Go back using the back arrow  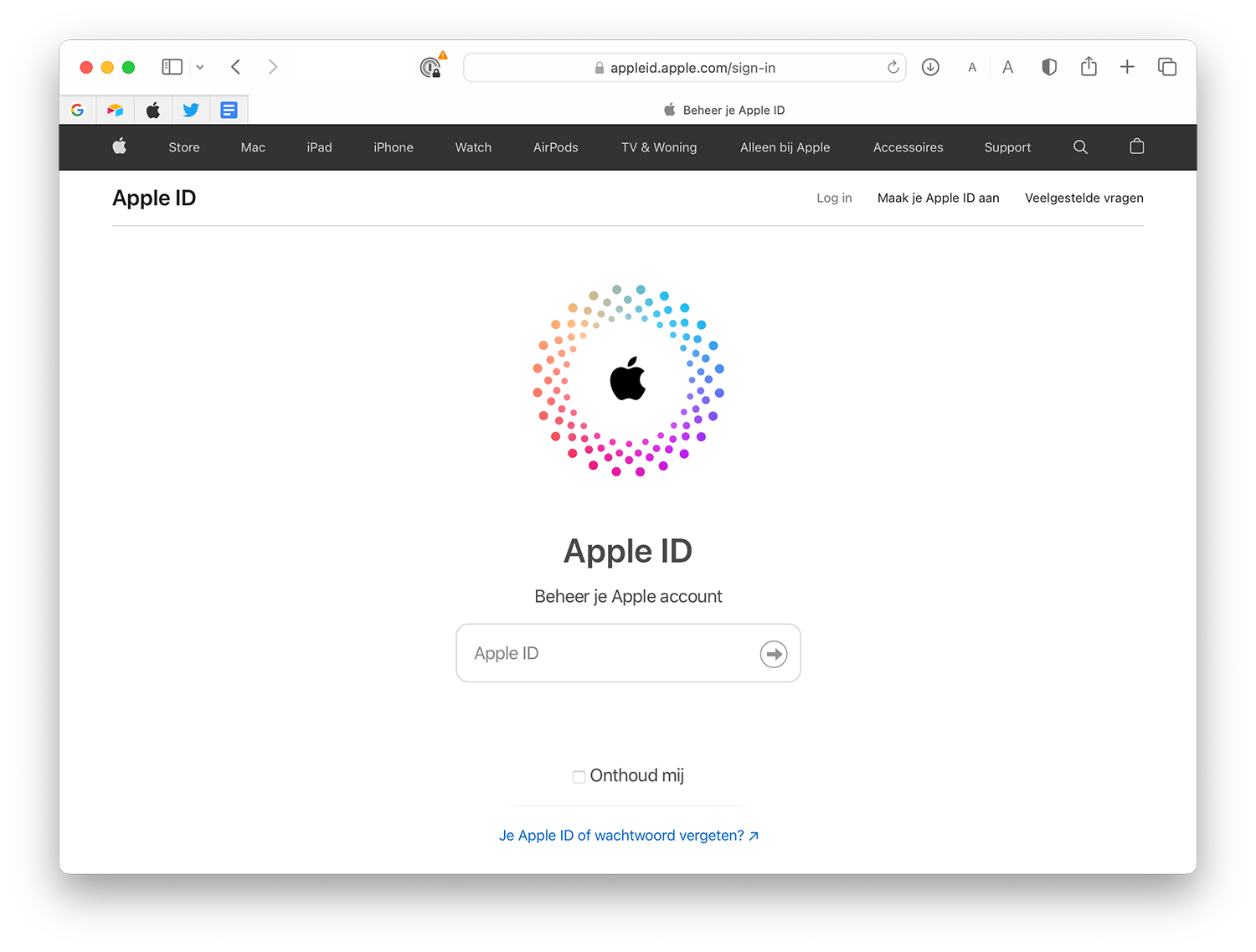236,67
